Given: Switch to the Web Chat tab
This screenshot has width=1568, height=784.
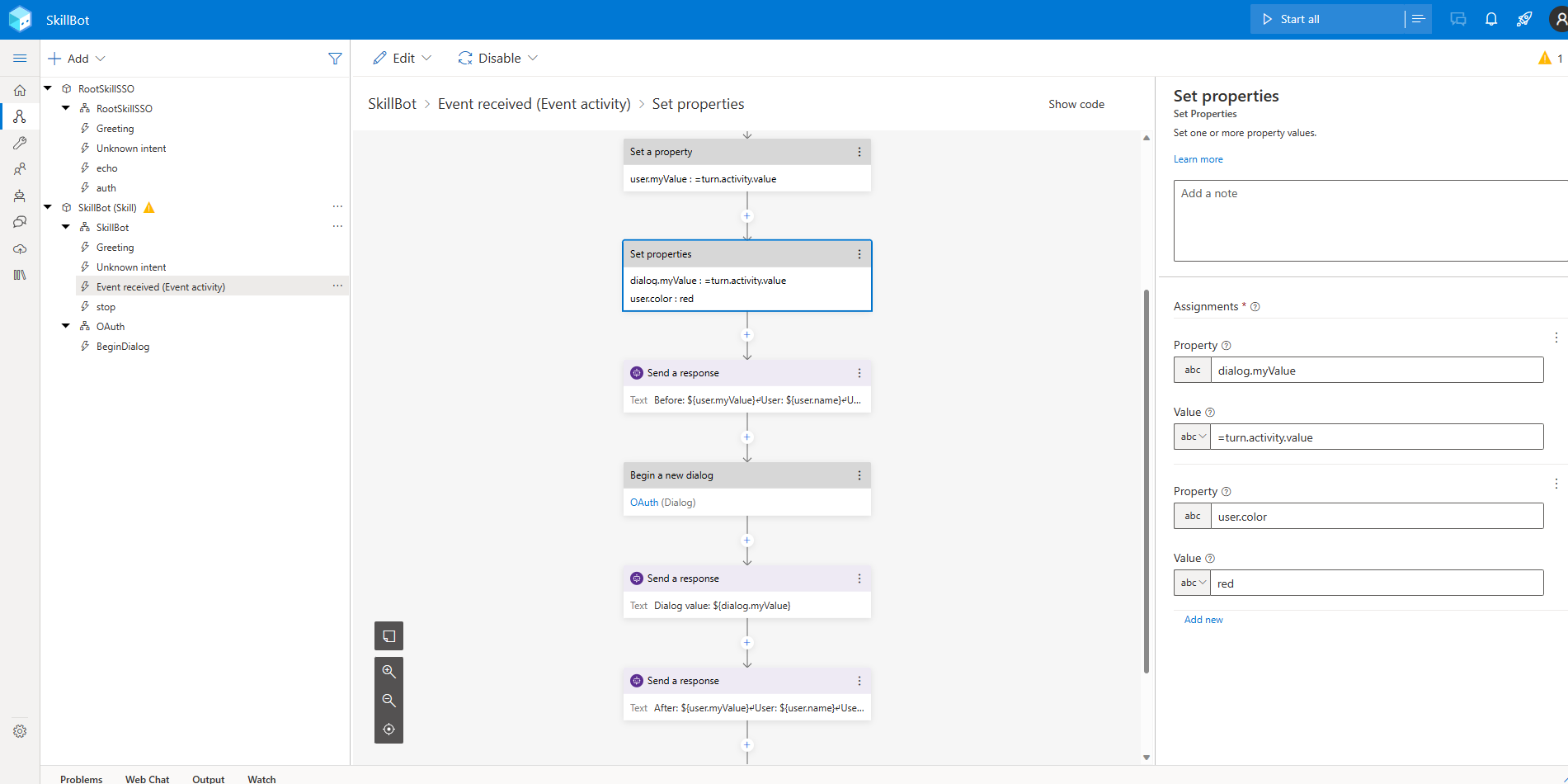Looking at the screenshot, I should (x=147, y=778).
